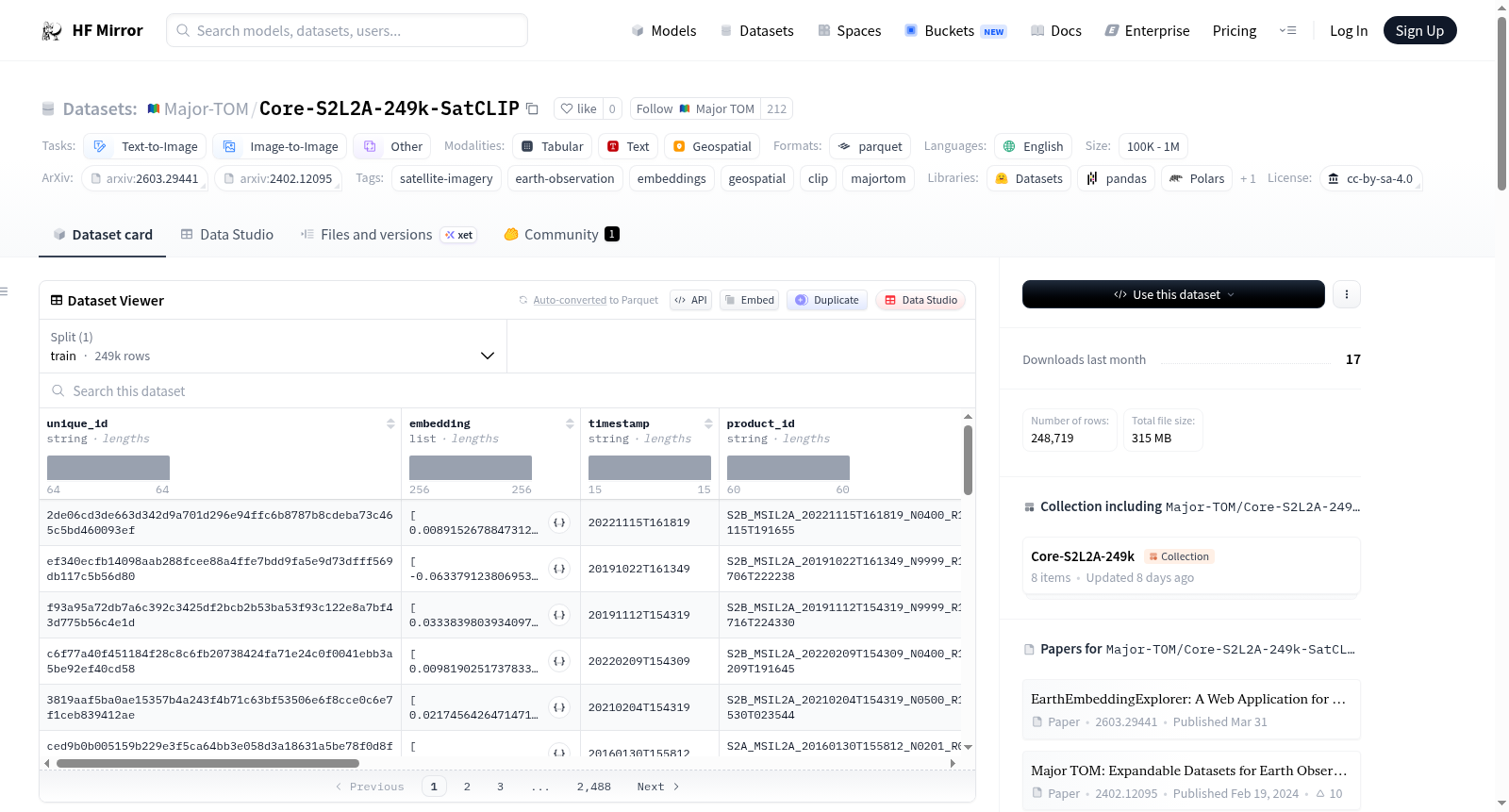The height and width of the screenshot is (812, 1509).
Task: Filter by the parquet format tag
Action: 870,146
